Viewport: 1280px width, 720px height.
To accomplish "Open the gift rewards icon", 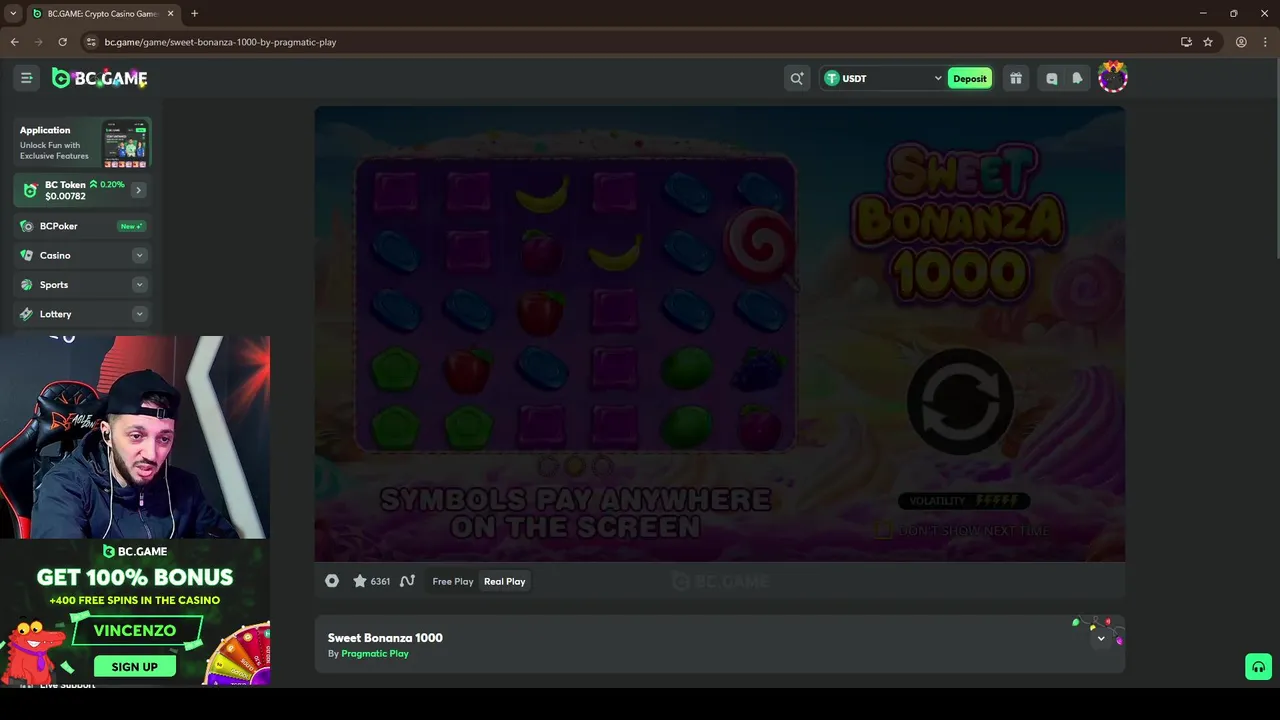I will 1016,78.
